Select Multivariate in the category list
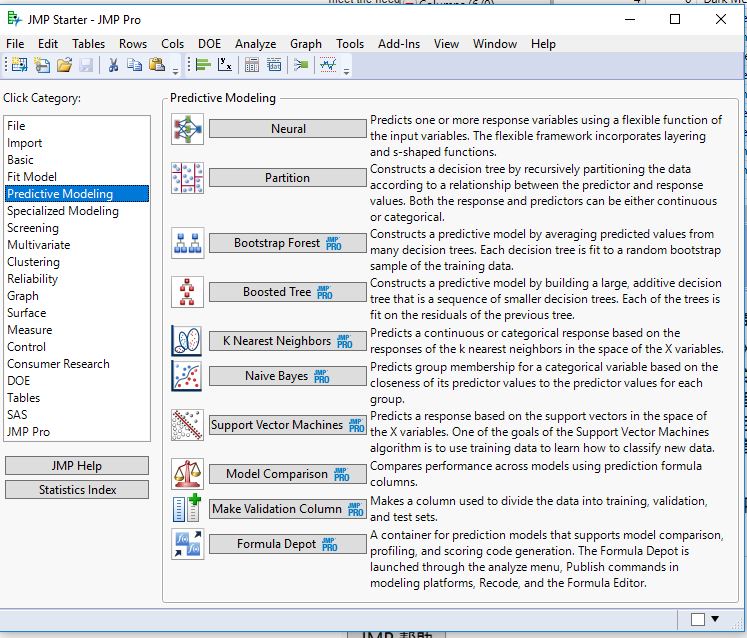The width and height of the screenshot is (747, 638). click(38, 245)
